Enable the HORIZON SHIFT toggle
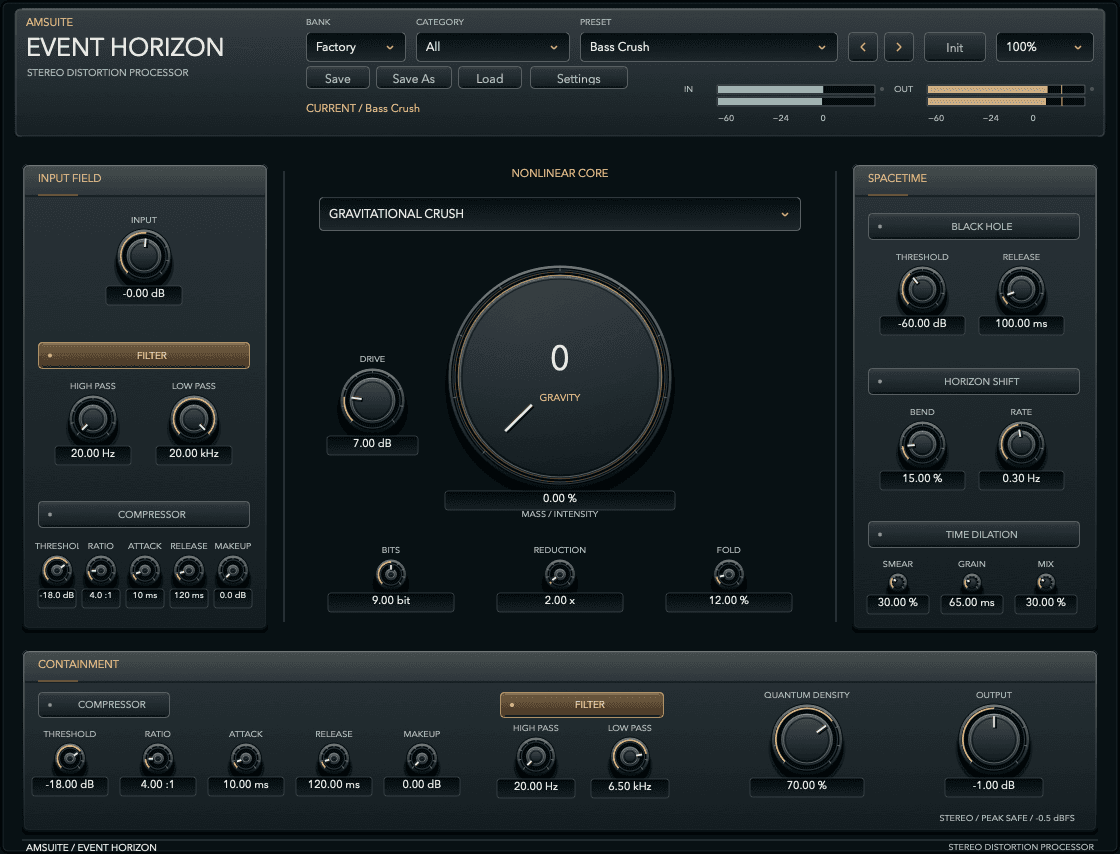This screenshot has width=1120, height=854. pos(974,381)
